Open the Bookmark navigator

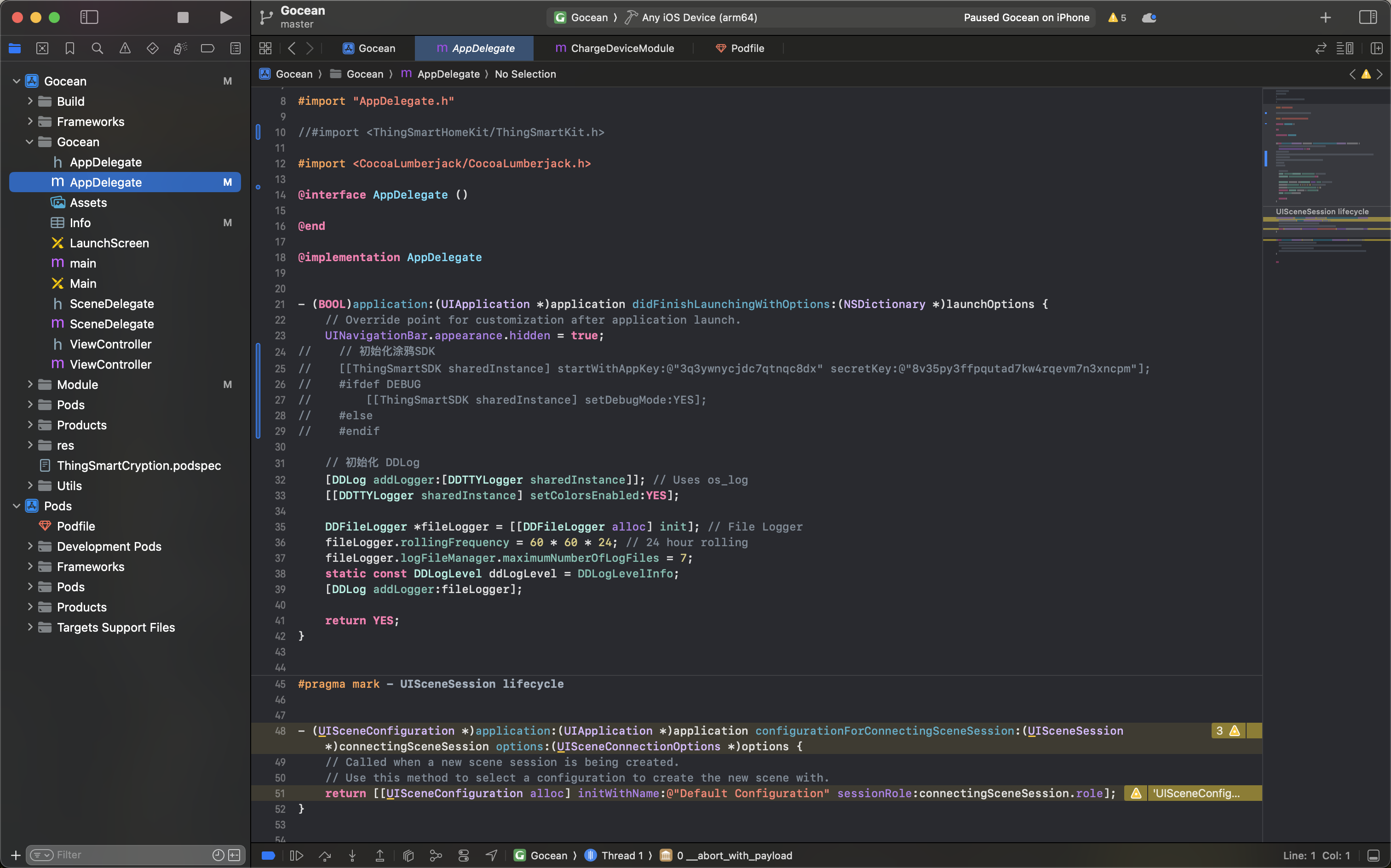70,49
